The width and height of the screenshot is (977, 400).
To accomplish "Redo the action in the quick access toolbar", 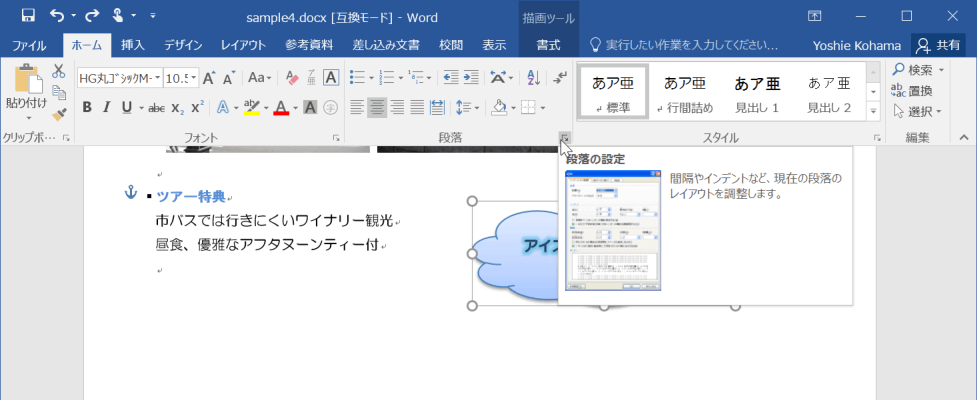I will tap(92, 17).
